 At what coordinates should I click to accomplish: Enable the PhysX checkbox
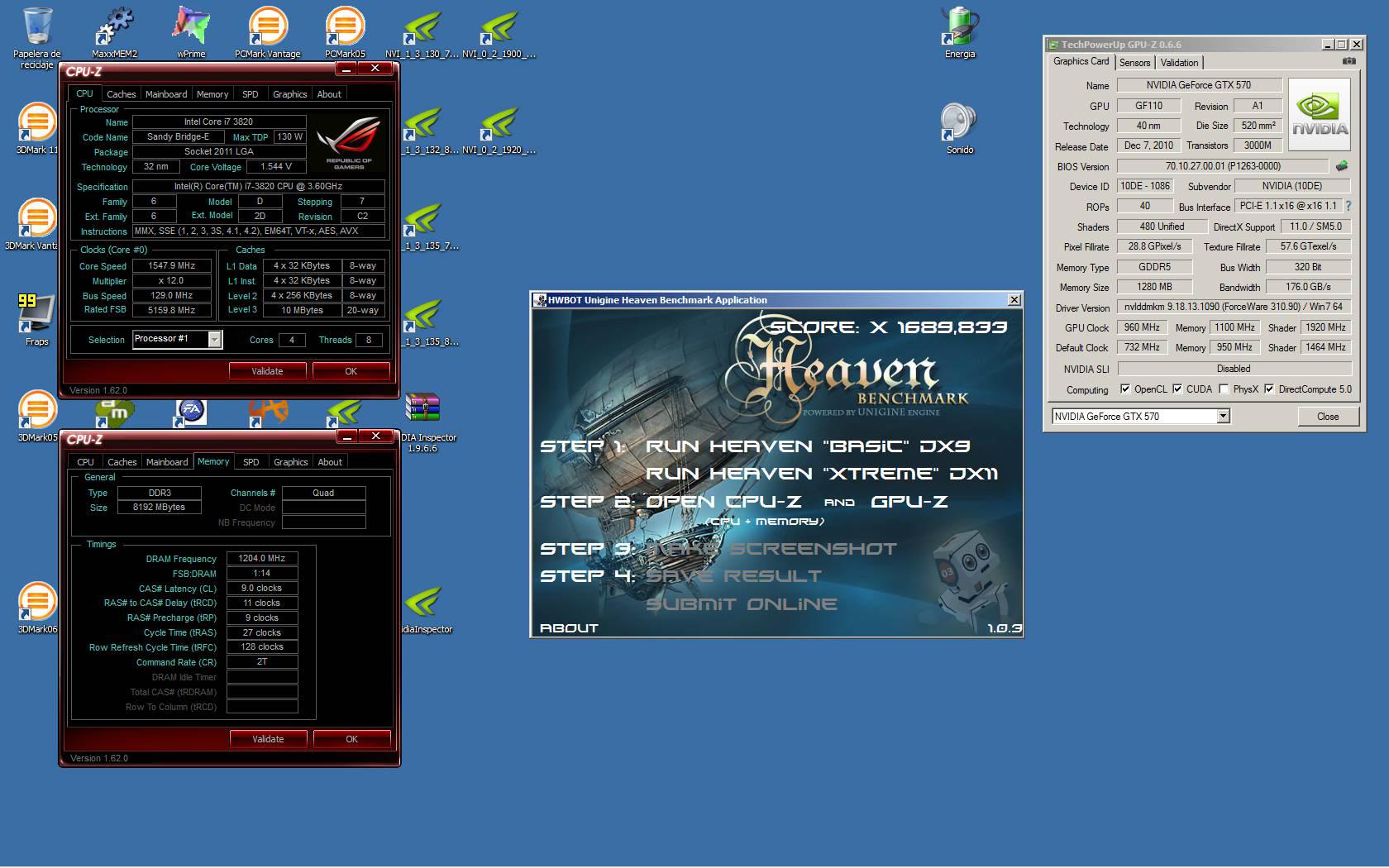click(1223, 389)
